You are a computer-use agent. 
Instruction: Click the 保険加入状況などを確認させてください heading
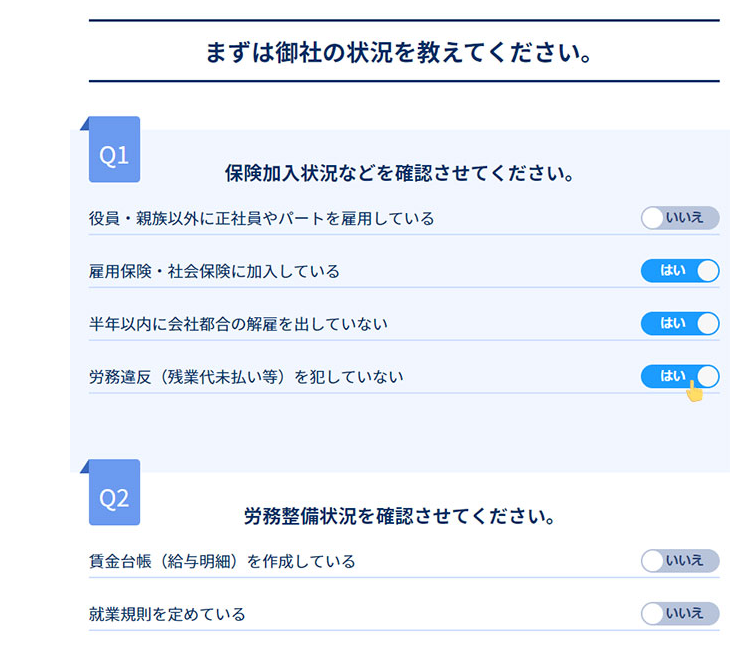click(x=399, y=173)
